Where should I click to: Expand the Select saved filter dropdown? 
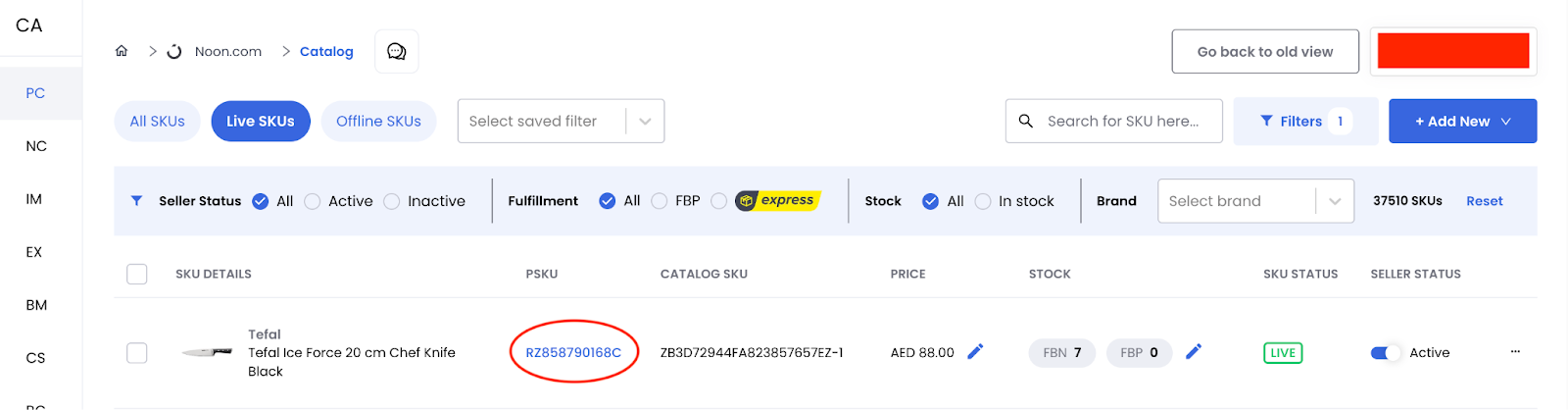tap(561, 121)
